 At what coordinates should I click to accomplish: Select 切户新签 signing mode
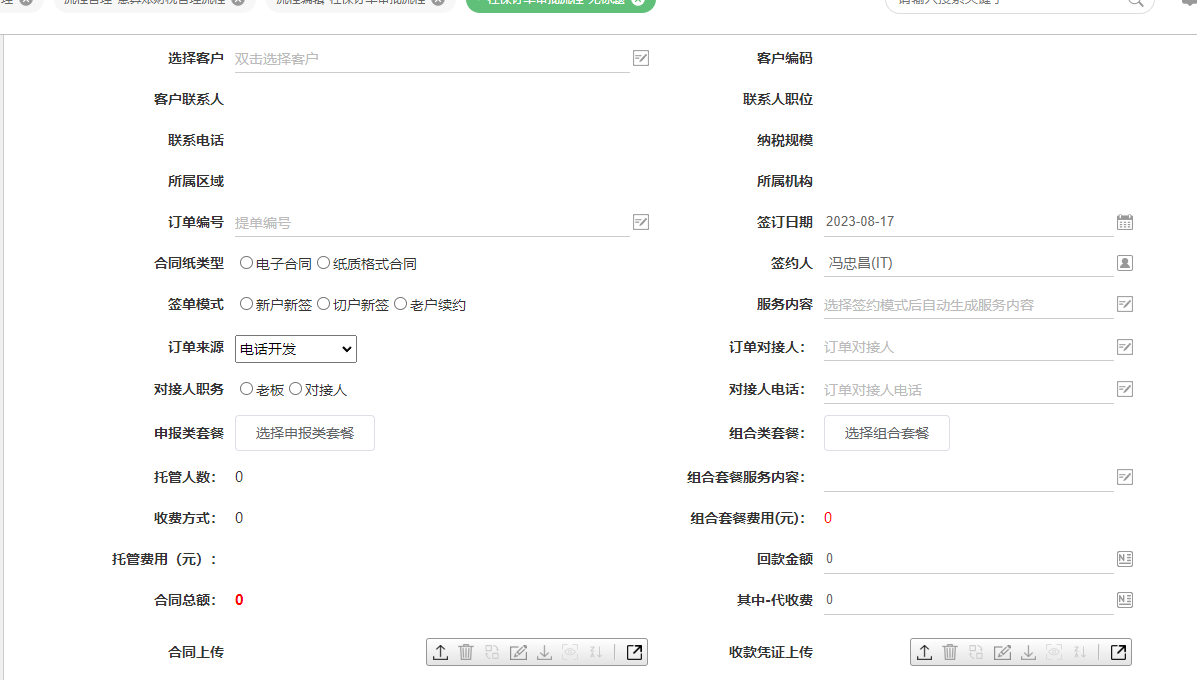pyautogui.click(x=324, y=304)
